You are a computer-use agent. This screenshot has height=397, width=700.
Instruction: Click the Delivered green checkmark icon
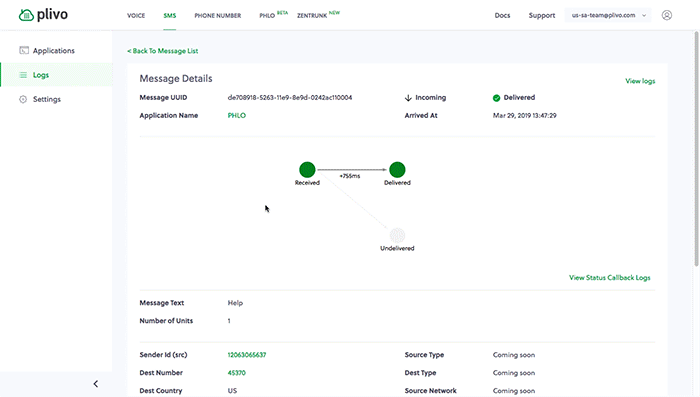pos(496,98)
